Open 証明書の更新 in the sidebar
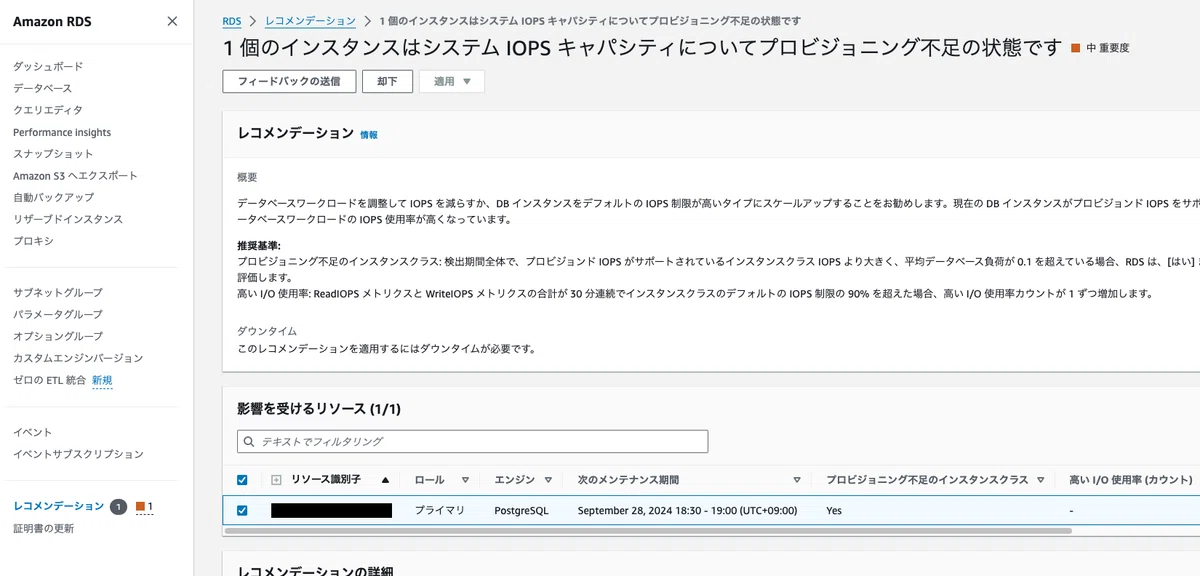This screenshot has width=1200, height=576. click(x=43, y=528)
